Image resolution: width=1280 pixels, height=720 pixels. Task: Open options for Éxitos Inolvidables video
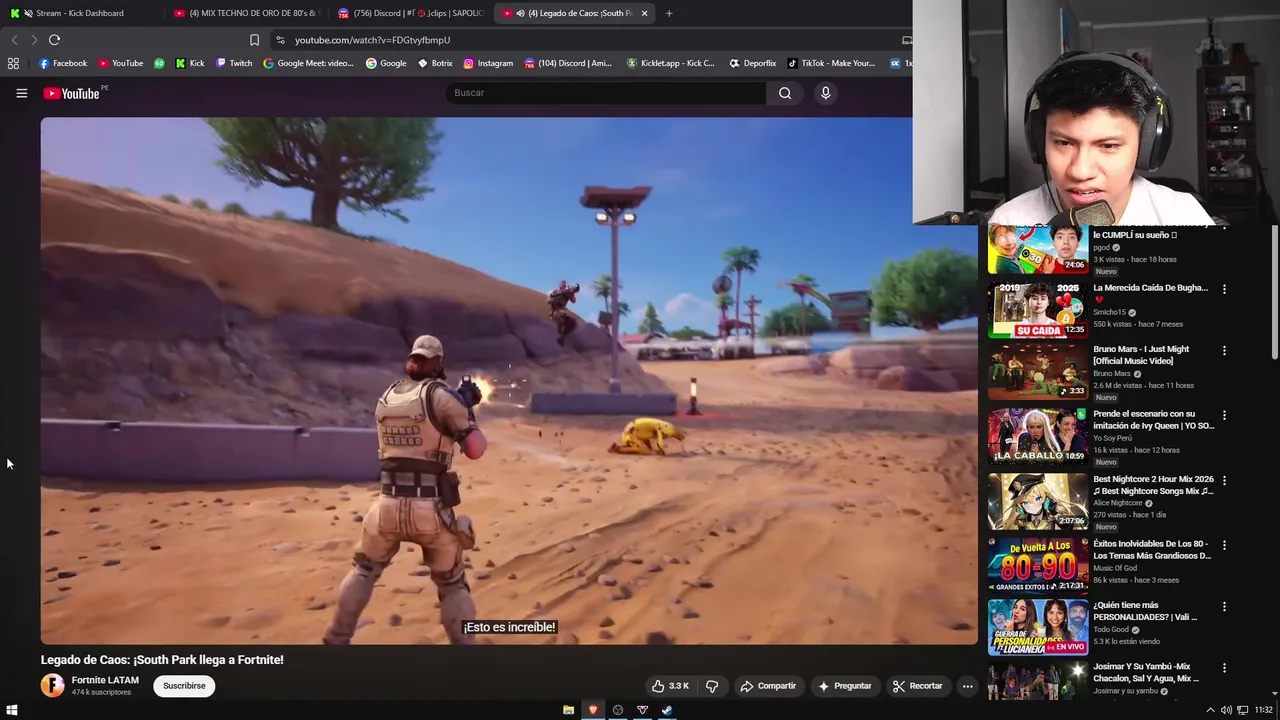[x=1224, y=545]
